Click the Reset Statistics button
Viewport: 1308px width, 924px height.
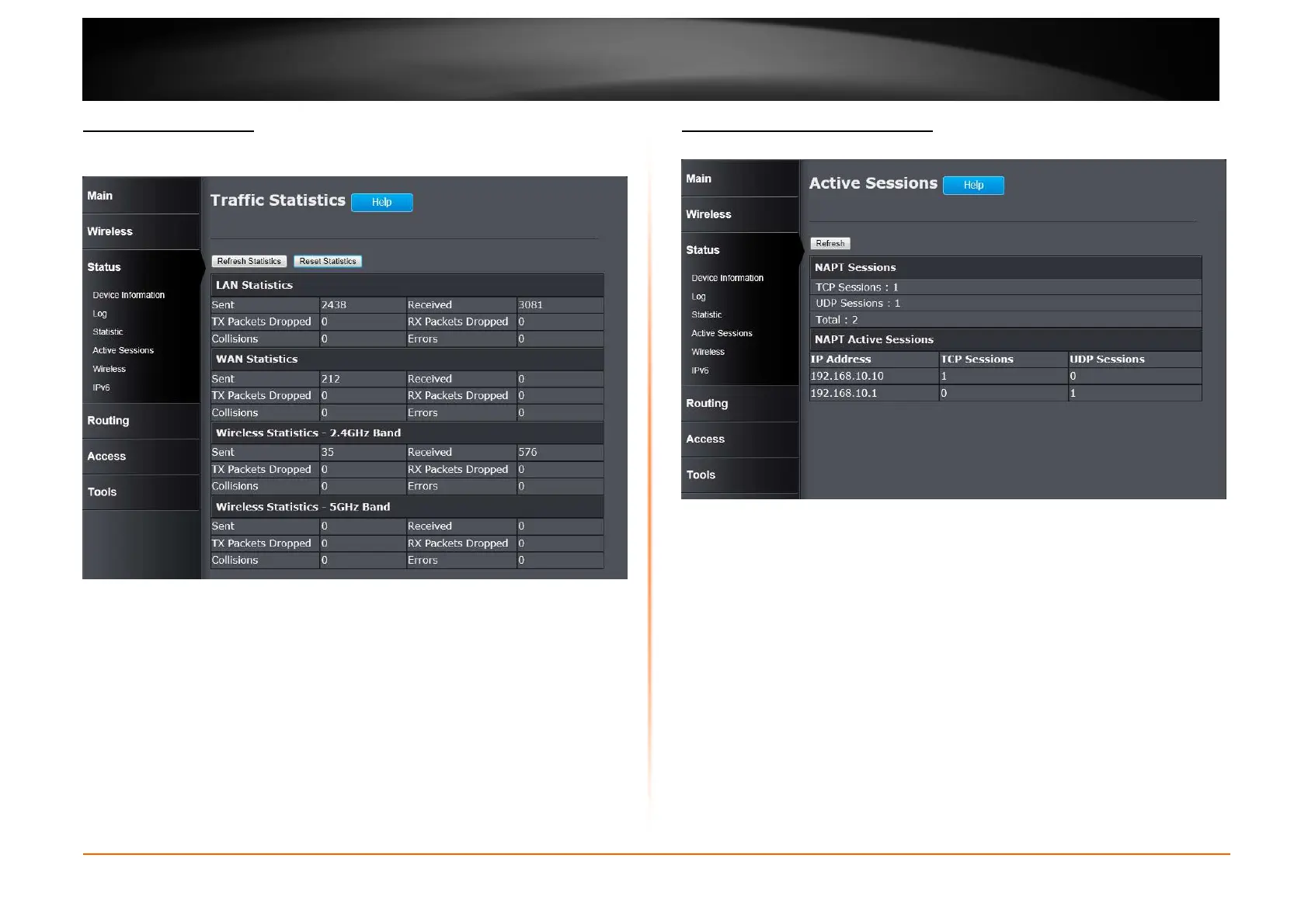click(x=328, y=261)
